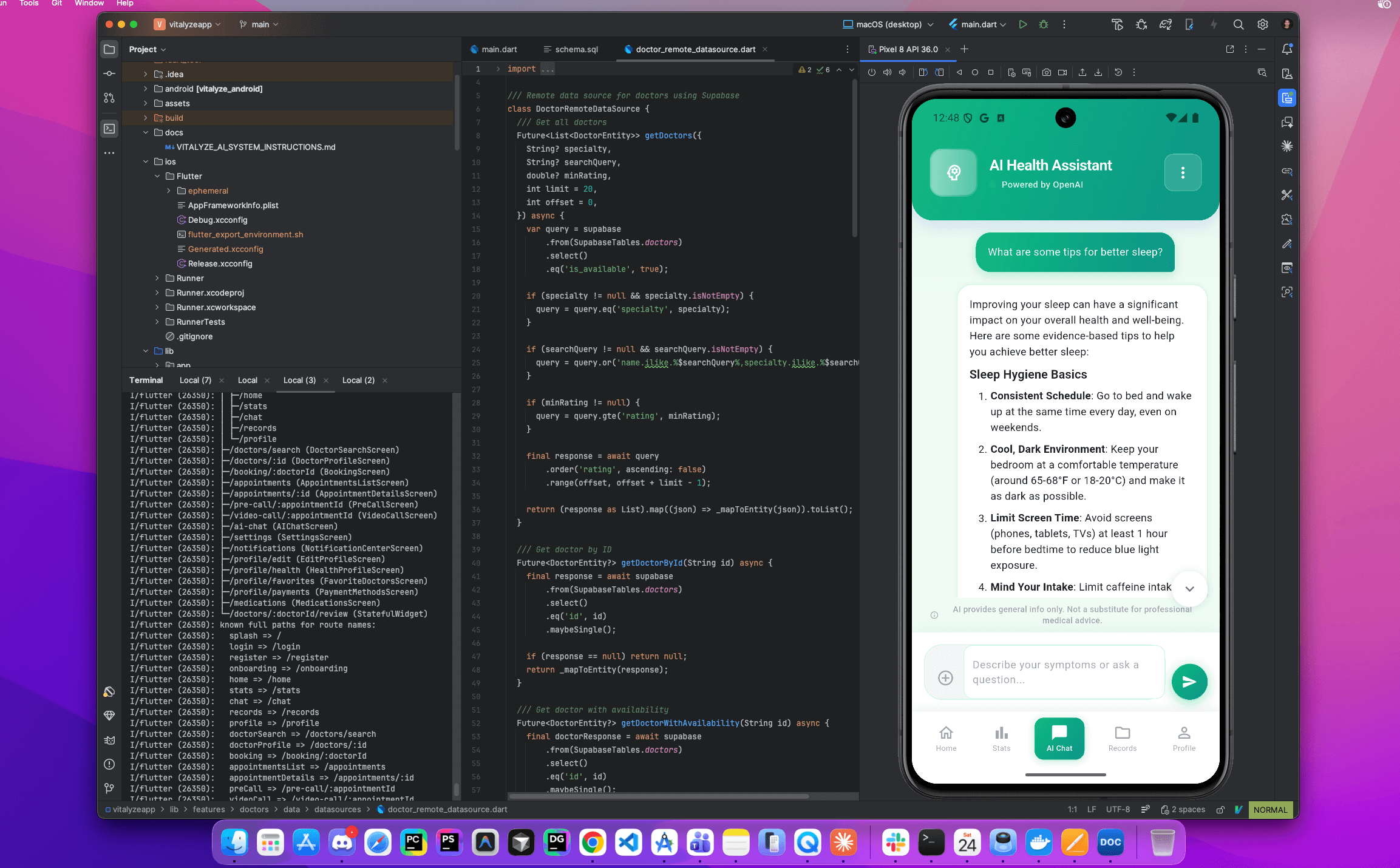
Task: Take a screenshot using the emulator camera icon
Action: [1047, 72]
